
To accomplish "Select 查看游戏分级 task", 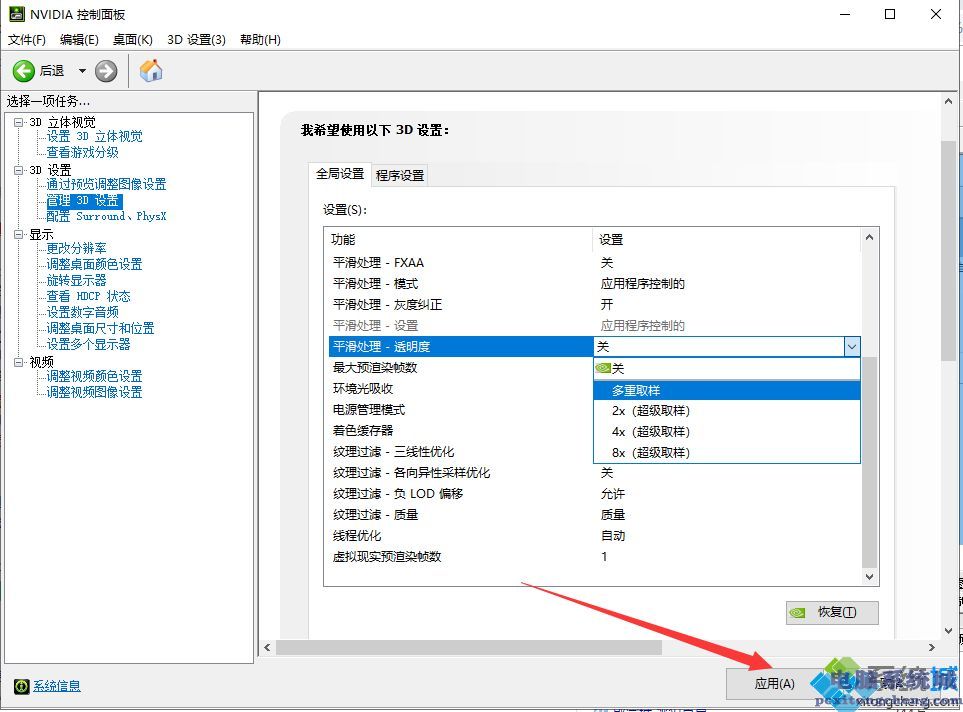I will (x=83, y=152).
